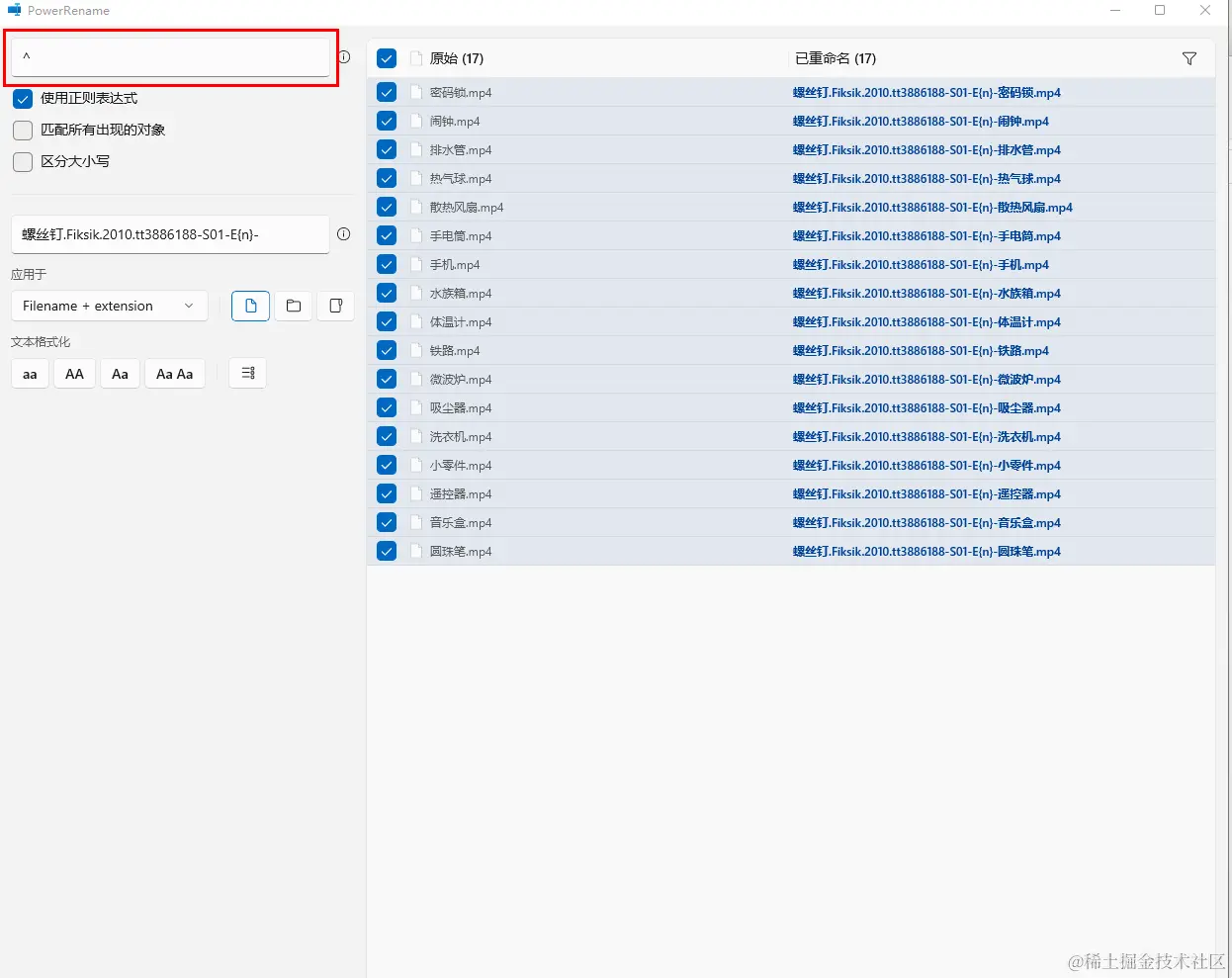Click the file icon beside 手机.mp4
This screenshot has width=1232, height=978.
pyautogui.click(x=416, y=265)
